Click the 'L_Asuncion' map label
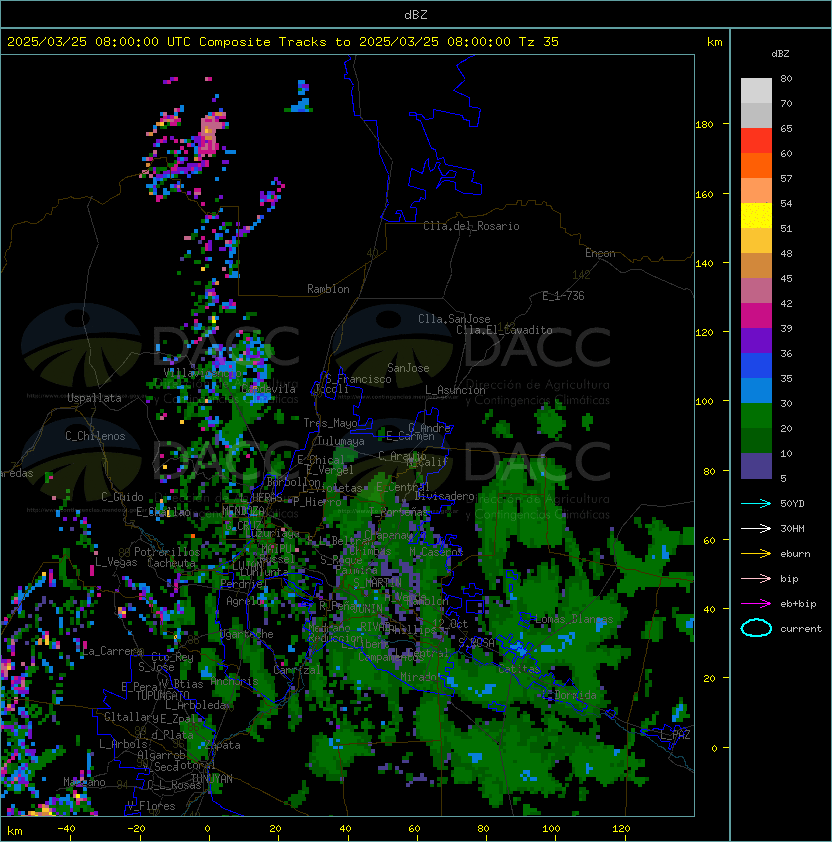The width and height of the screenshot is (832, 842). (455, 390)
